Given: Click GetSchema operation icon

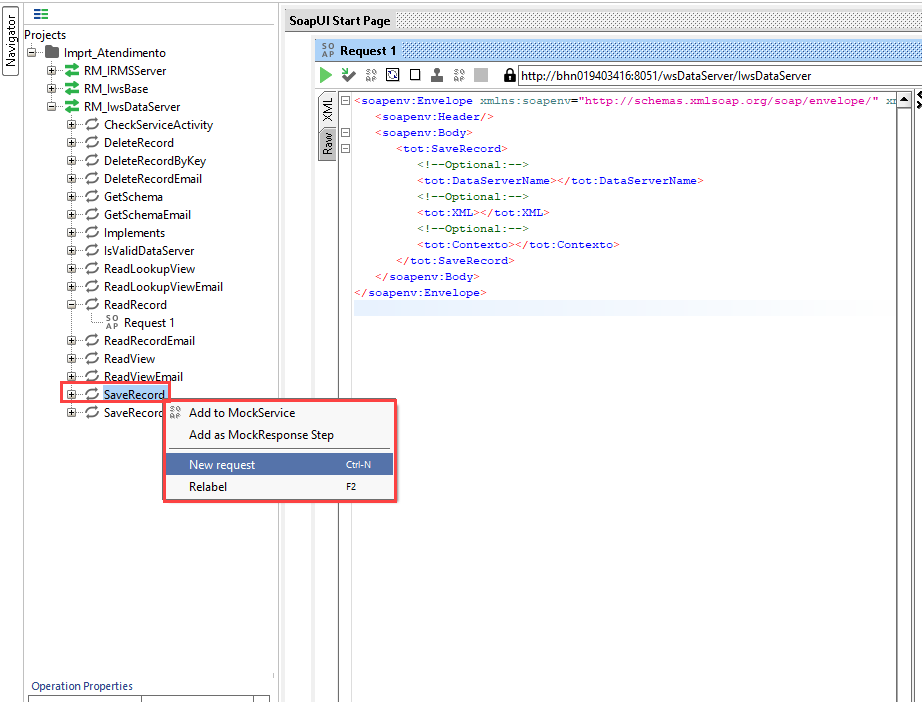Looking at the screenshot, I should pyautogui.click(x=92, y=196).
